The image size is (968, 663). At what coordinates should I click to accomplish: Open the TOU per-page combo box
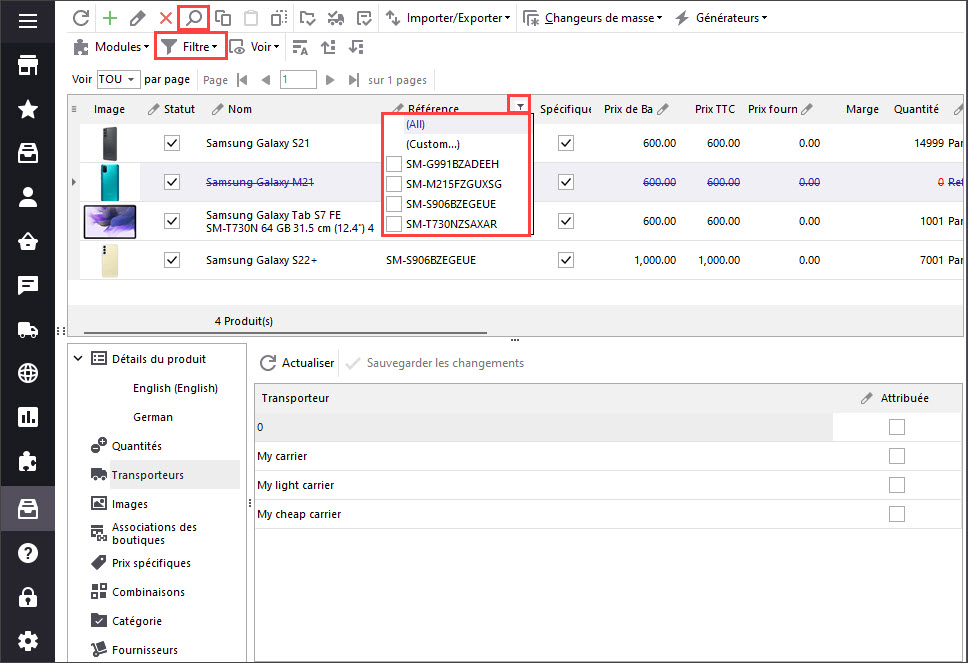[117, 80]
